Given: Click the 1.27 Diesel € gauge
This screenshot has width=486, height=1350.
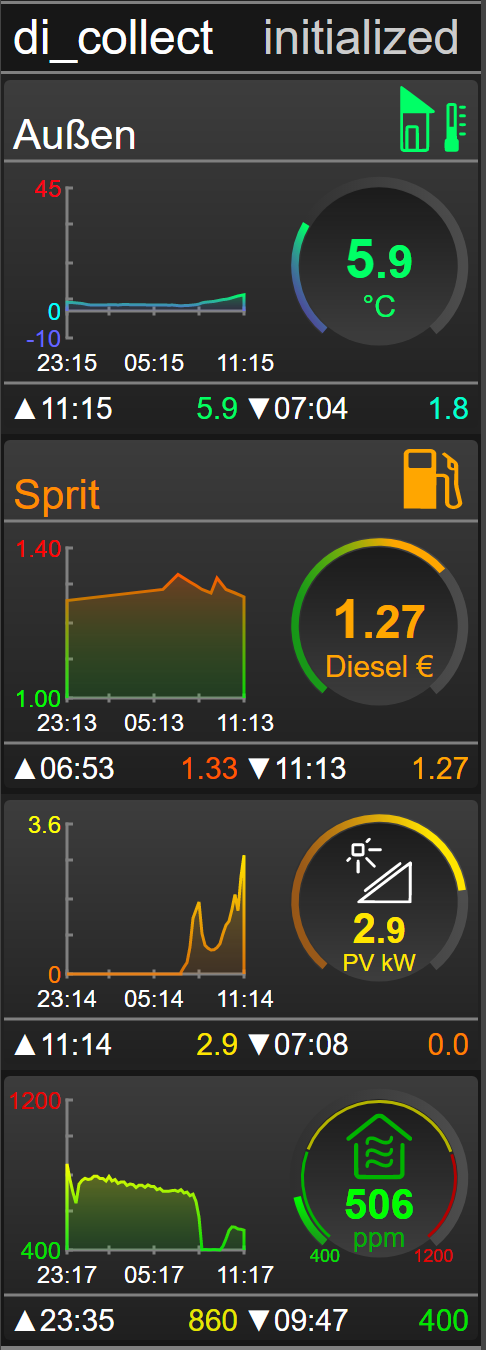Looking at the screenshot, I should 379,627.
